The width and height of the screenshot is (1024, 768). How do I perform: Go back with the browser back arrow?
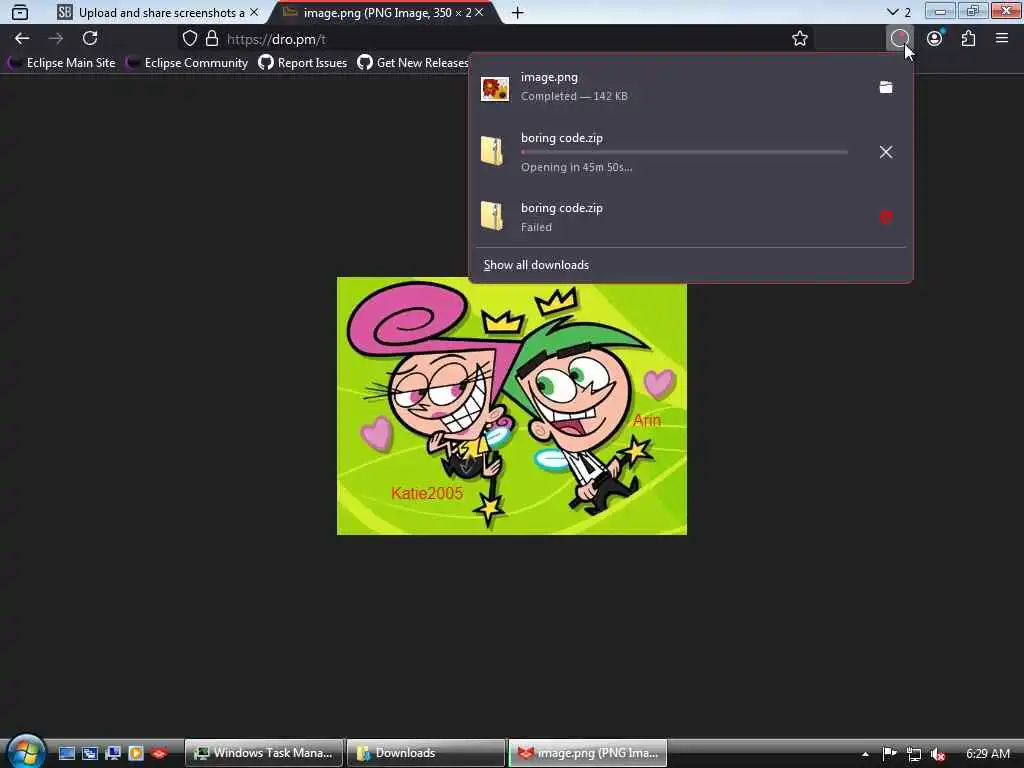[22, 39]
